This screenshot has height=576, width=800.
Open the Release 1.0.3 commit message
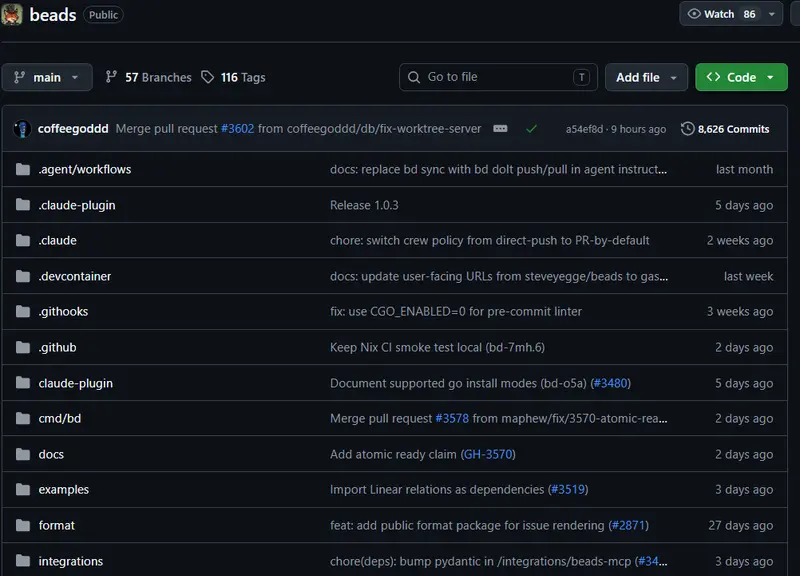click(364, 205)
